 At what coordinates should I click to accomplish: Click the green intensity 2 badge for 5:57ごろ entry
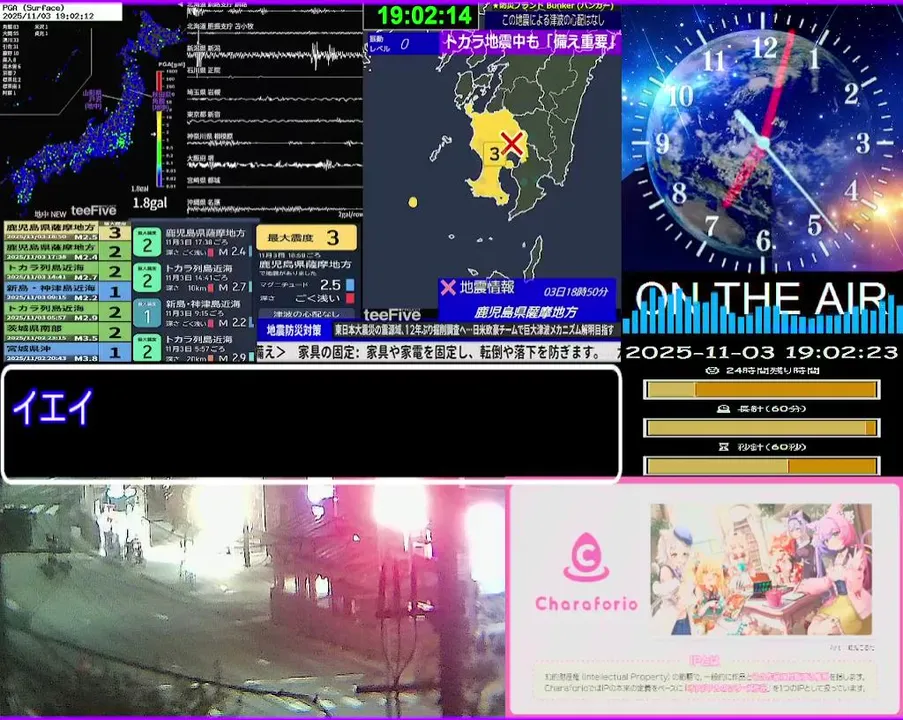[x=147, y=349]
